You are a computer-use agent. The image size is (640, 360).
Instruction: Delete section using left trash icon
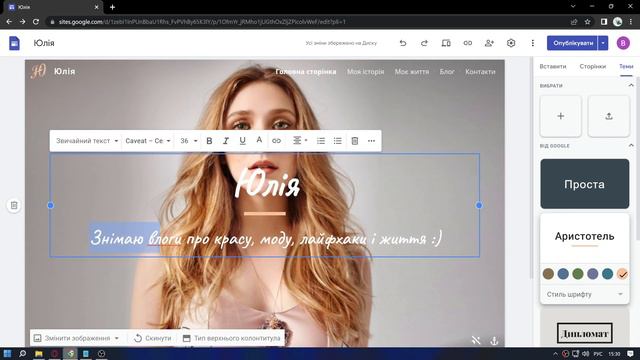tap(14, 205)
